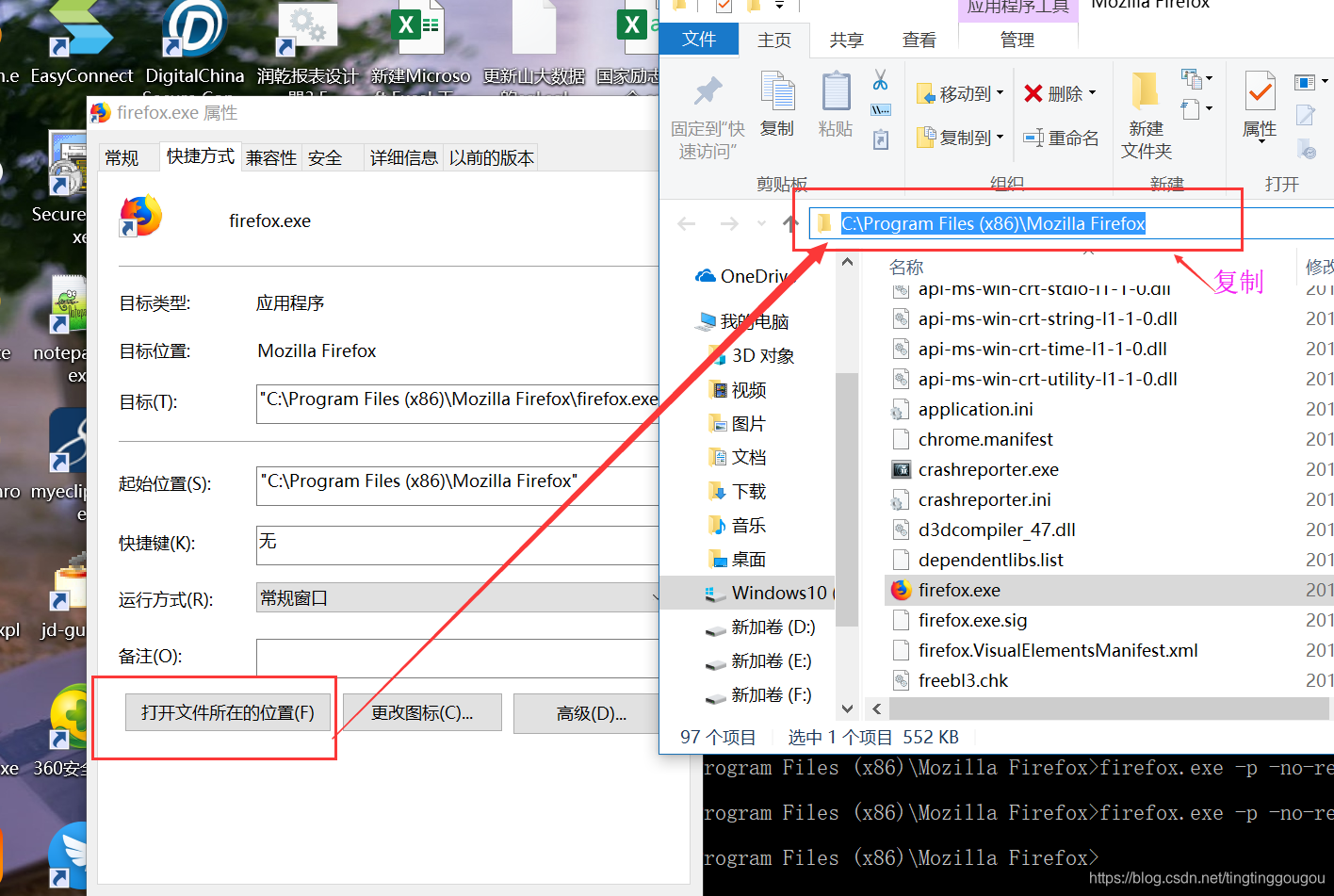Click the Back navigation arrow
Screen dimensions: 1334x896
[x=687, y=223]
